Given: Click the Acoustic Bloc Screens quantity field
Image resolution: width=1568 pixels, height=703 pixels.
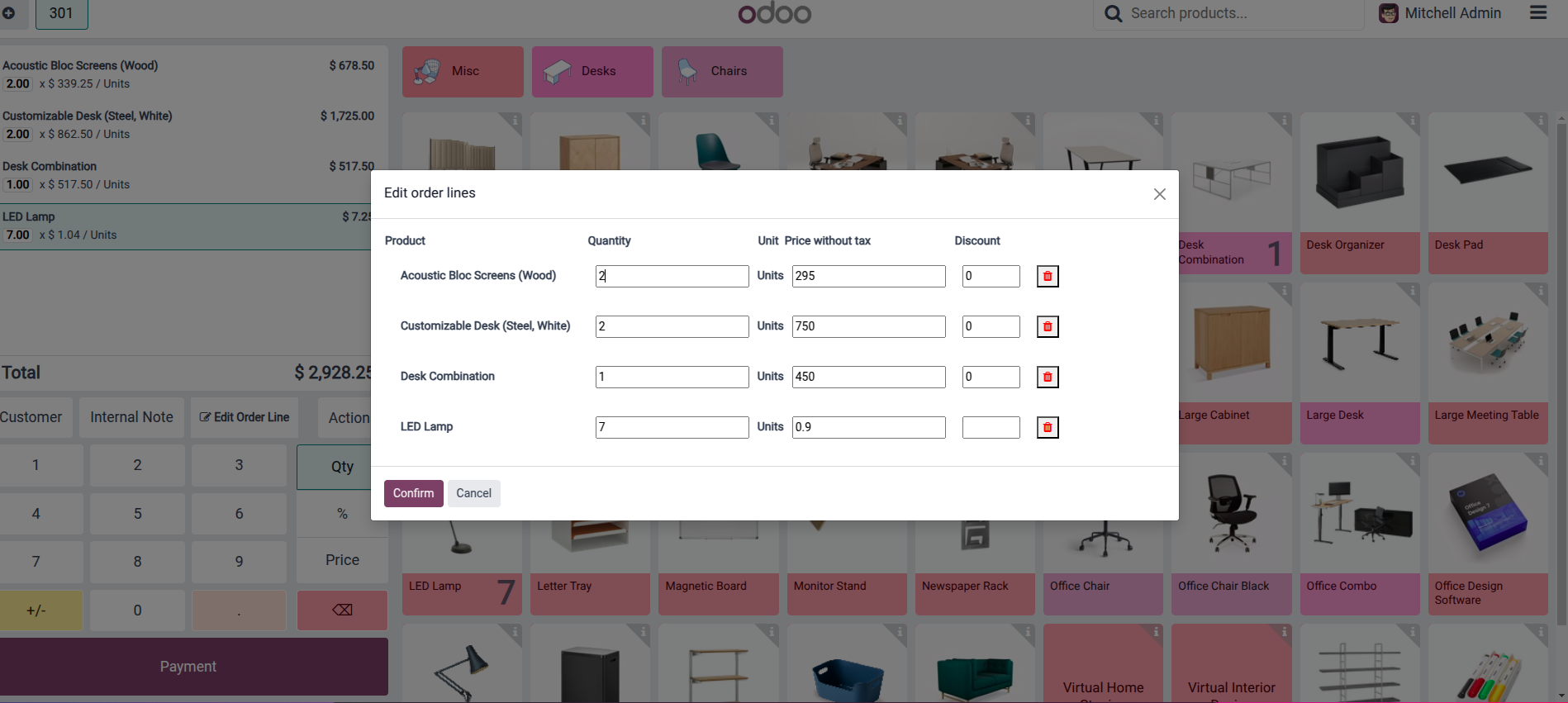Looking at the screenshot, I should click(x=672, y=276).
